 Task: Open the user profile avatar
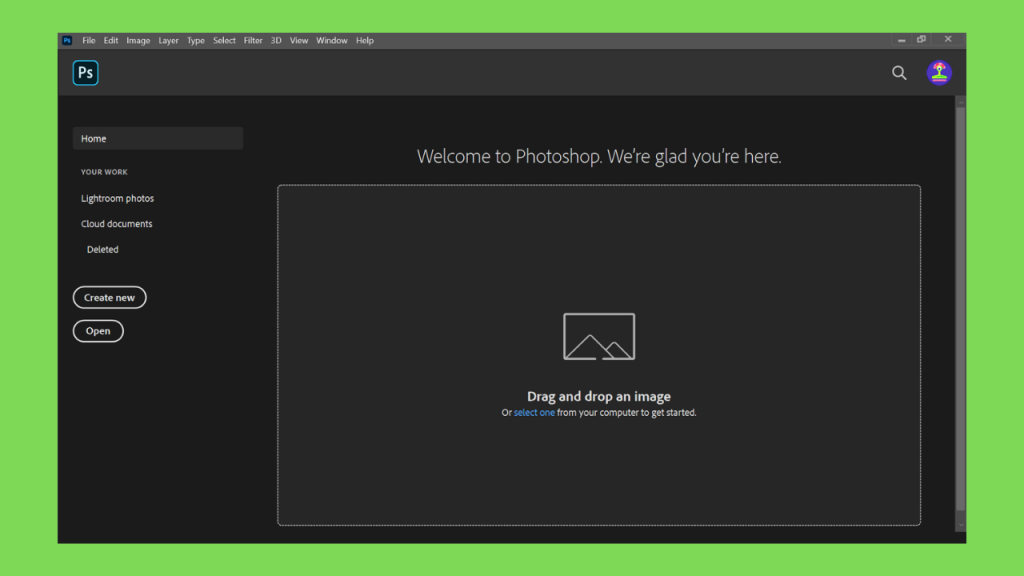point(939,72)
